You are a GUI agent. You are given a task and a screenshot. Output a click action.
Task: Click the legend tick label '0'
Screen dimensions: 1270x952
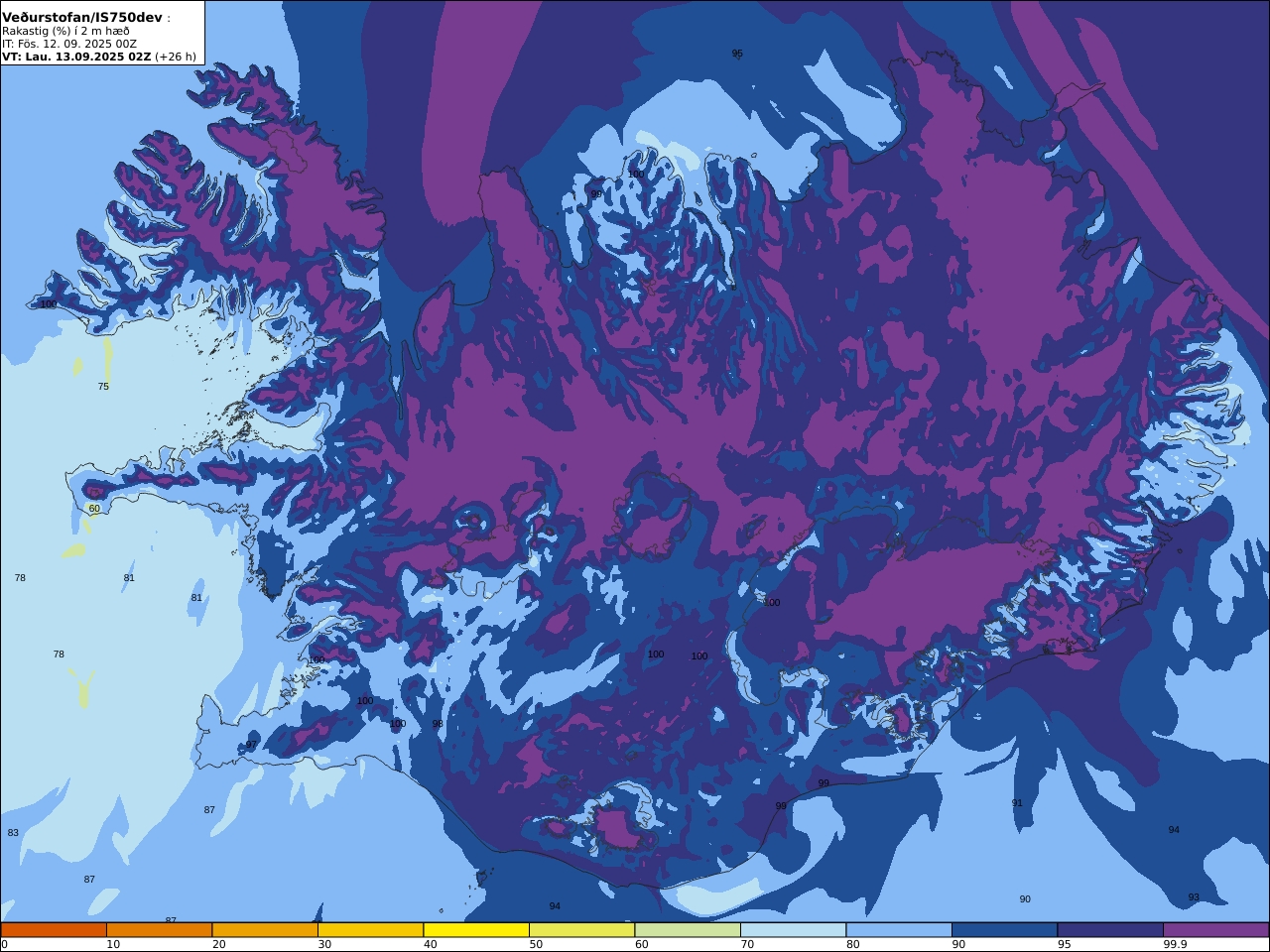pyautogui.click(x=4, y=944)
